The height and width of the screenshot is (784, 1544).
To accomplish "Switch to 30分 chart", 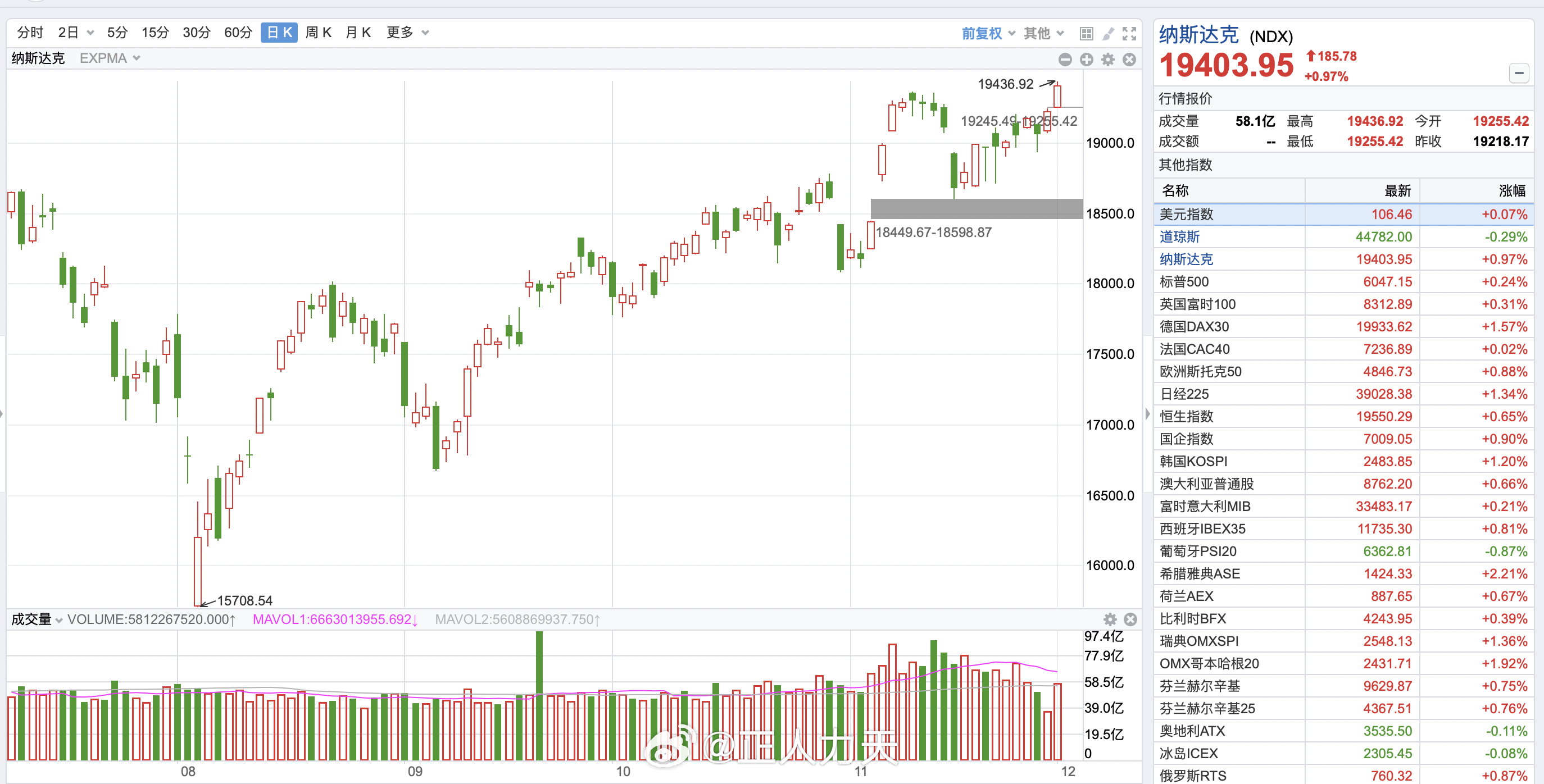I will [x=197, y=33].
